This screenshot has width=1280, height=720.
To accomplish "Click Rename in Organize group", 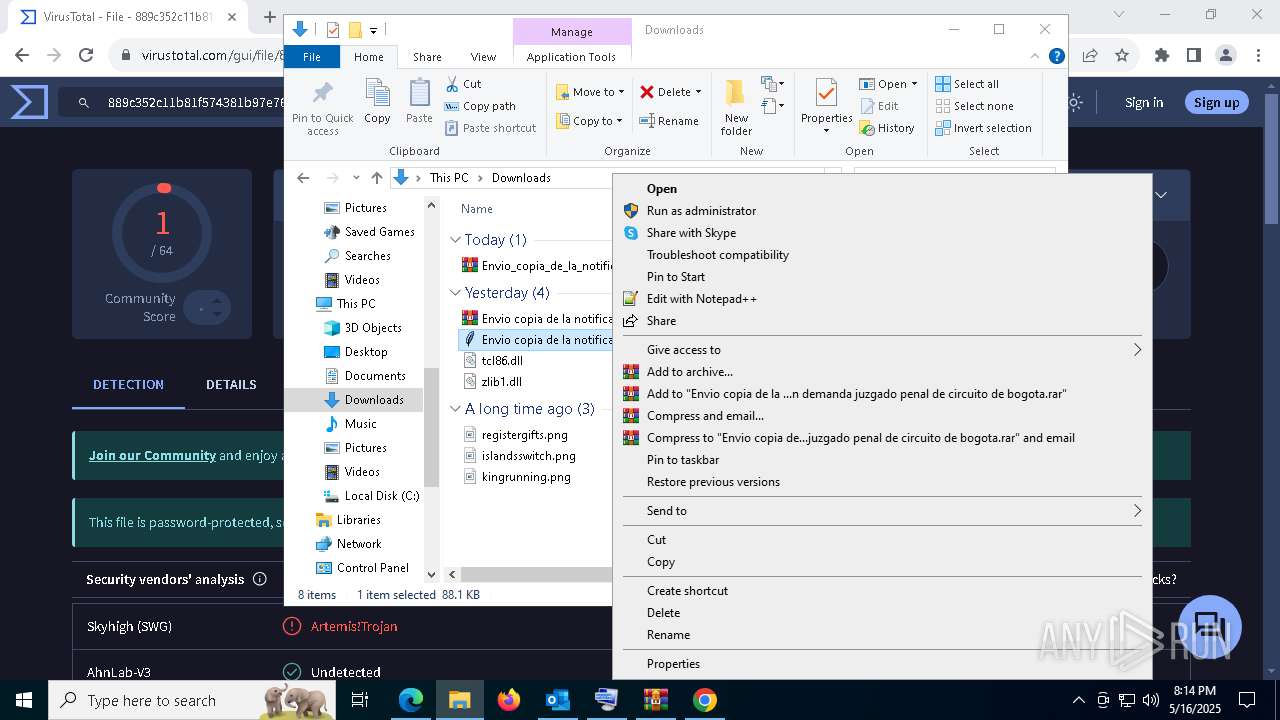I will [x=669, y=121].
